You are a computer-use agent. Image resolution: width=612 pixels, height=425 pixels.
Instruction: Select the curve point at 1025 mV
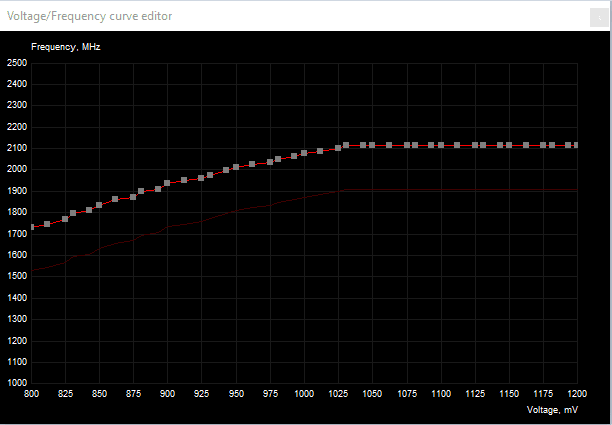point(338,148)
